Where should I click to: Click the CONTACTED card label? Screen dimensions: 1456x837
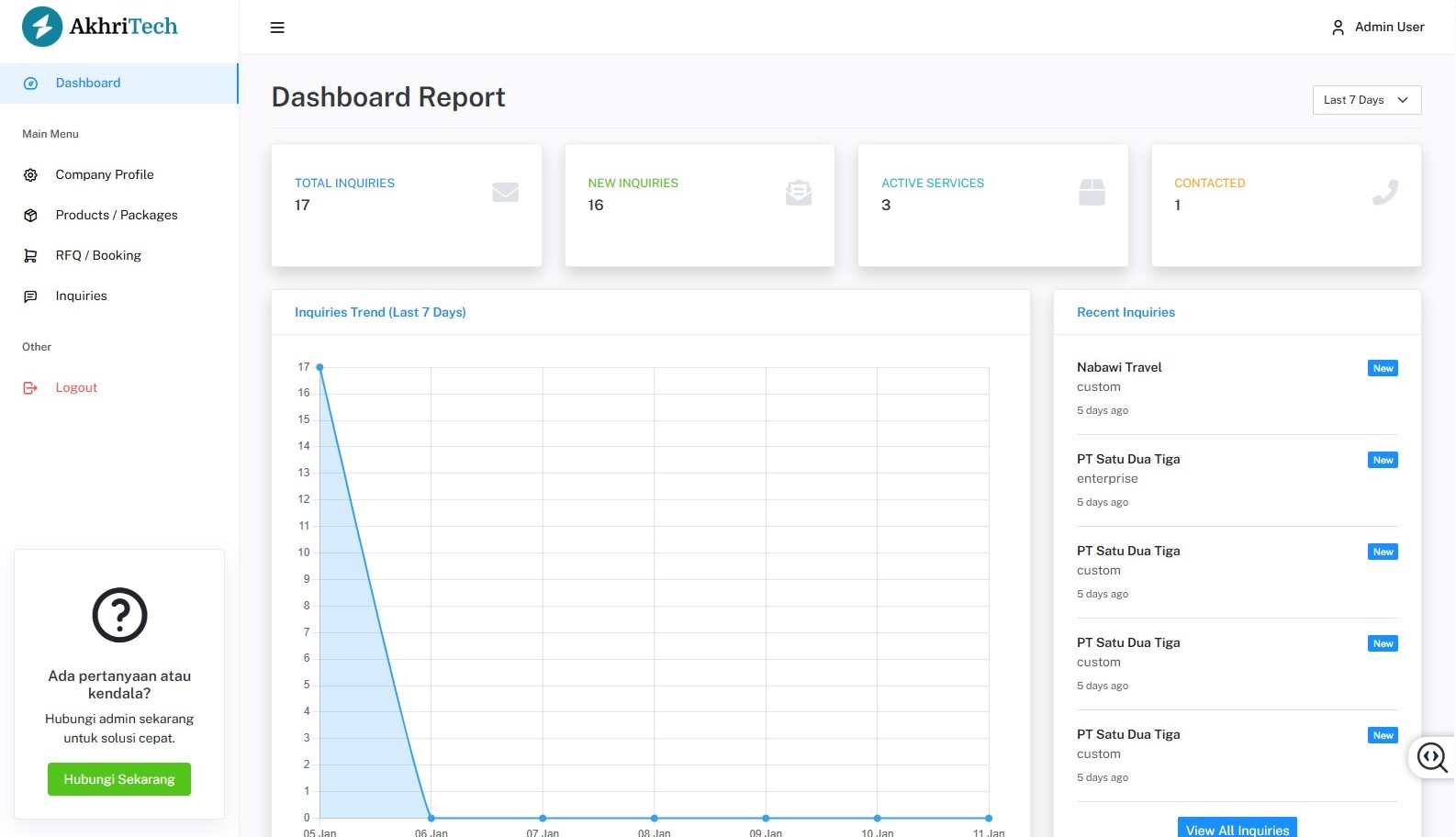coord(1210,184)
